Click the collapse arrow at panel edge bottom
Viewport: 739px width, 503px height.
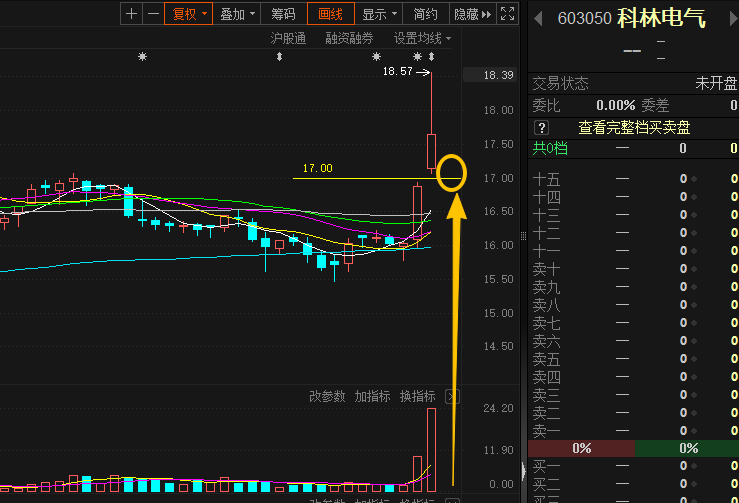[x=523, y=470]
